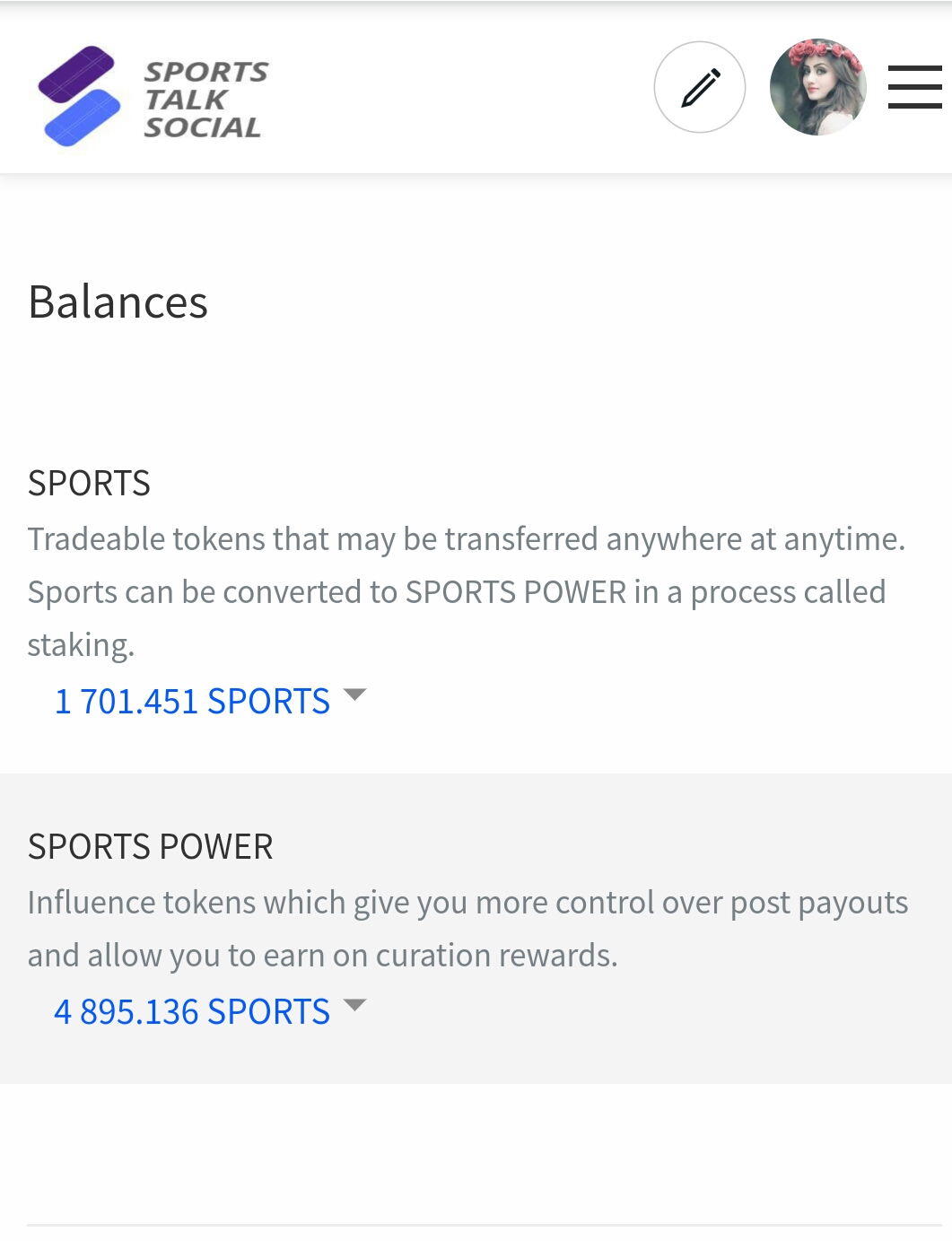Click the Sports Talk Social logo emblem
The width and height of the screenshot is (952, 1241).
point(79,95)
